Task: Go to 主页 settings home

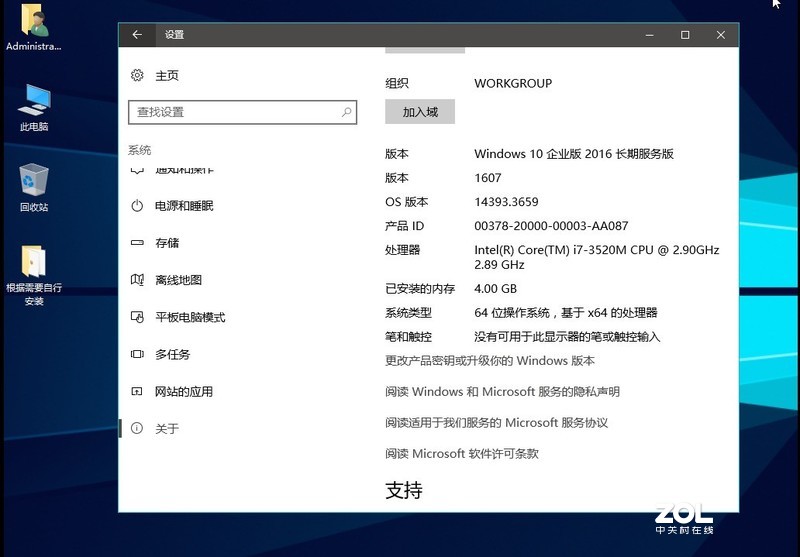Action: (x=167, y=75)
